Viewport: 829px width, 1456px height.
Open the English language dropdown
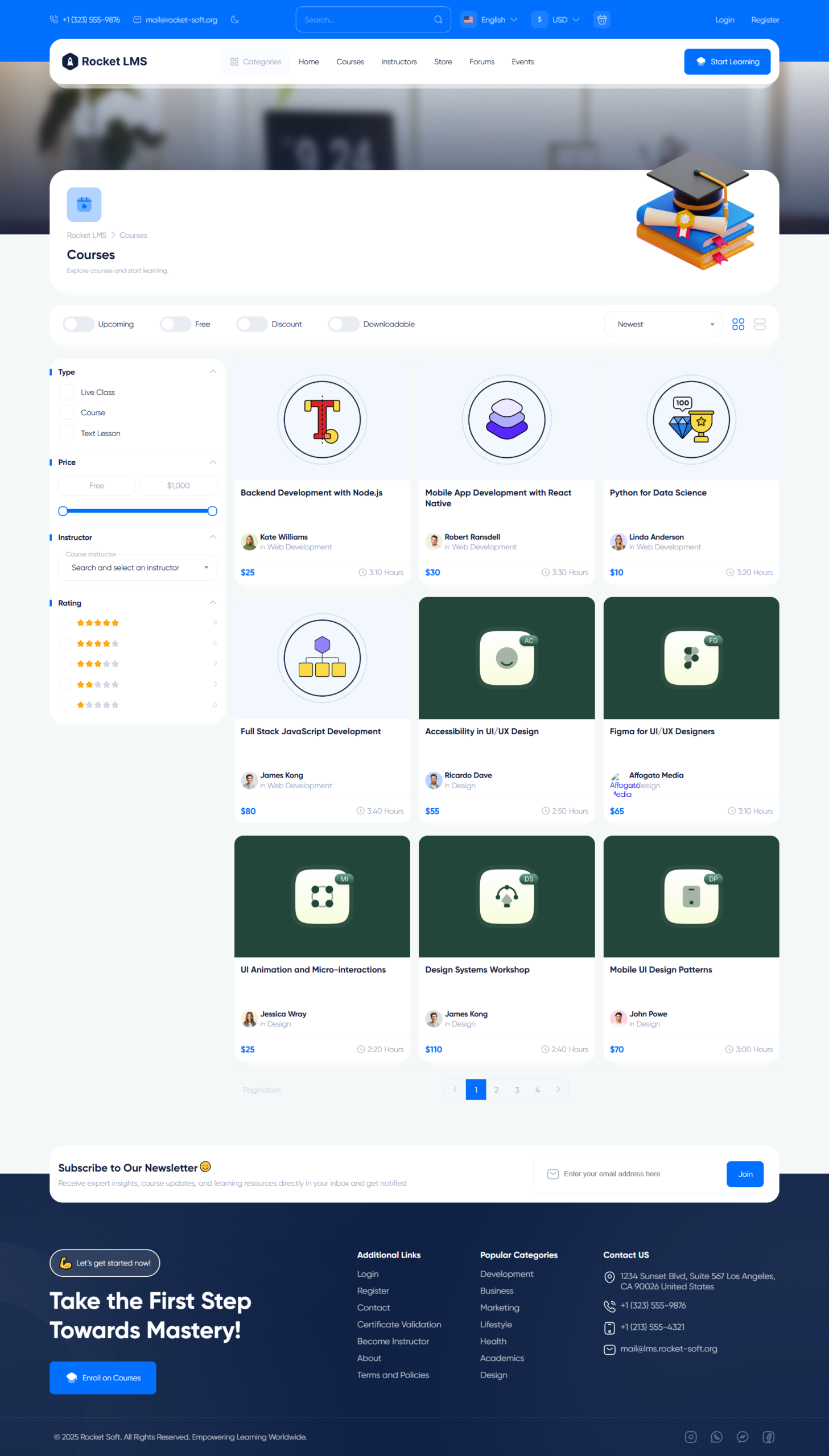pyautogui.click(x=490, y=19)
